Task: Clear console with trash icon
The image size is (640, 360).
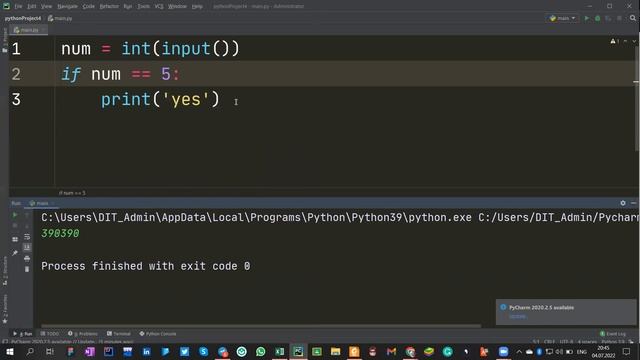Action: pos(27,269)
